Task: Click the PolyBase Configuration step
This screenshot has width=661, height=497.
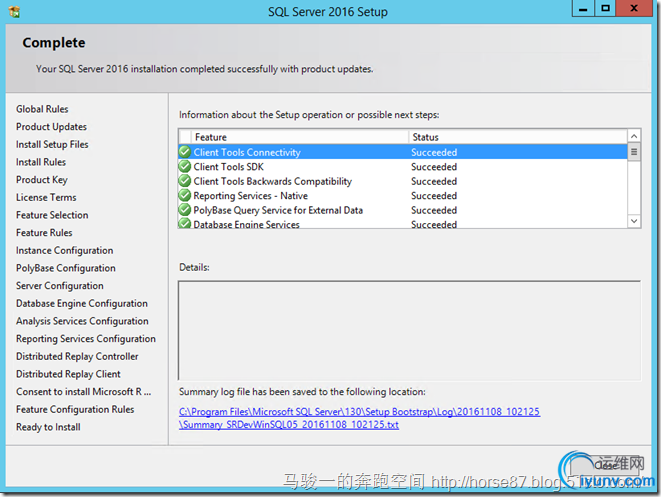Action: point(66,268)
